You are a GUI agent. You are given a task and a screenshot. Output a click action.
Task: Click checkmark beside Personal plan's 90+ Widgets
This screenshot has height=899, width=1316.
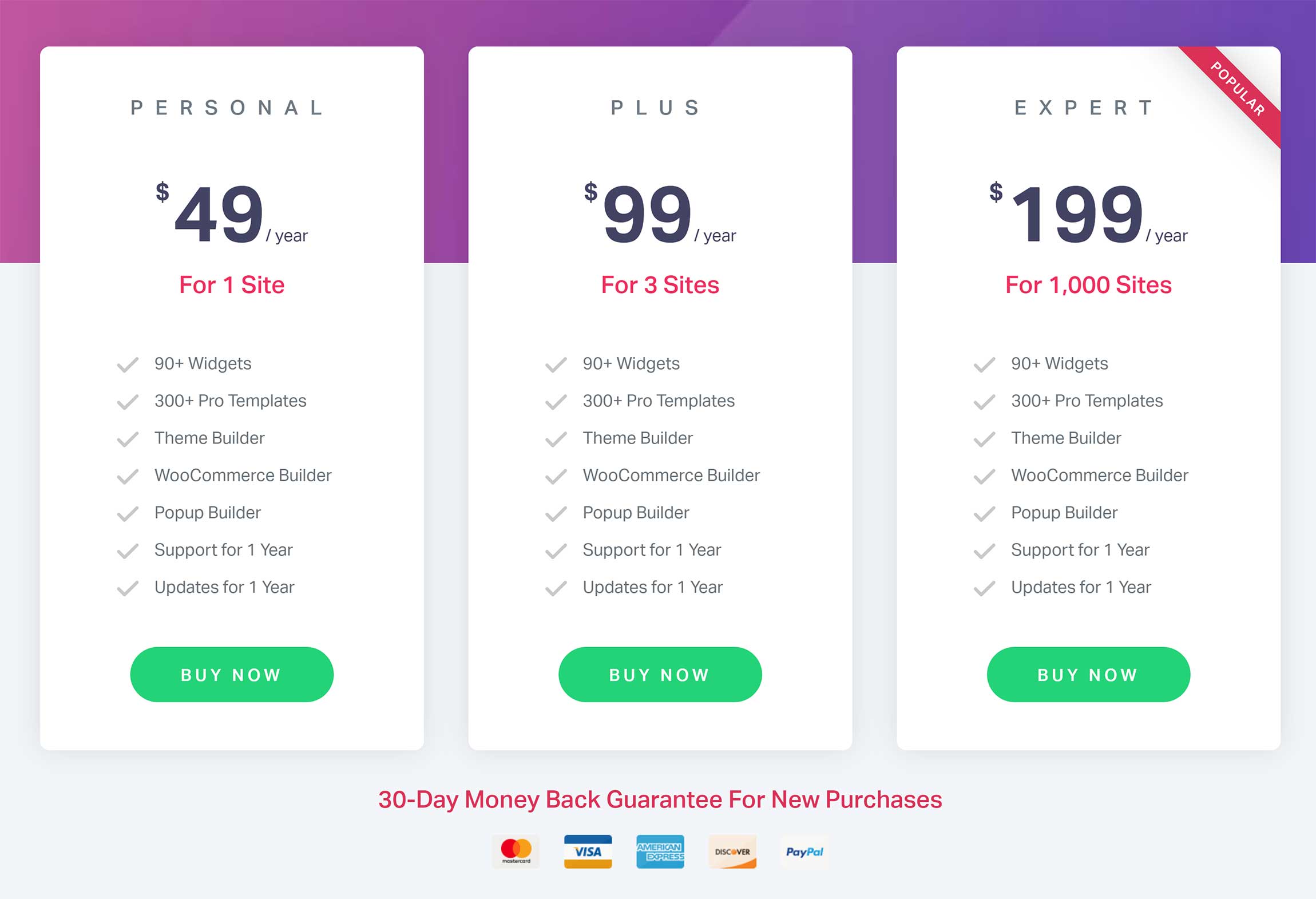pos(128,365)
